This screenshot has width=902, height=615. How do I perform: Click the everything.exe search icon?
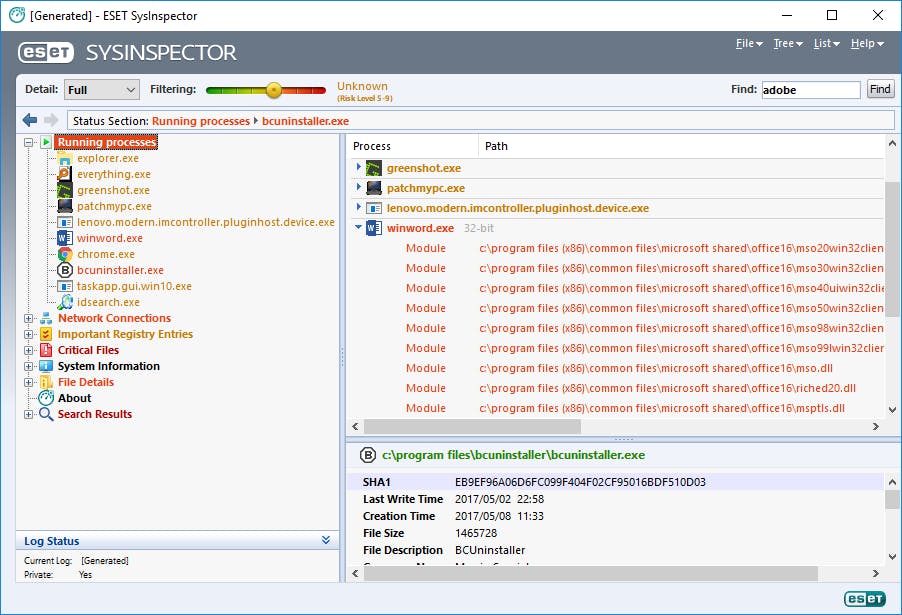(x=65, y=174)
